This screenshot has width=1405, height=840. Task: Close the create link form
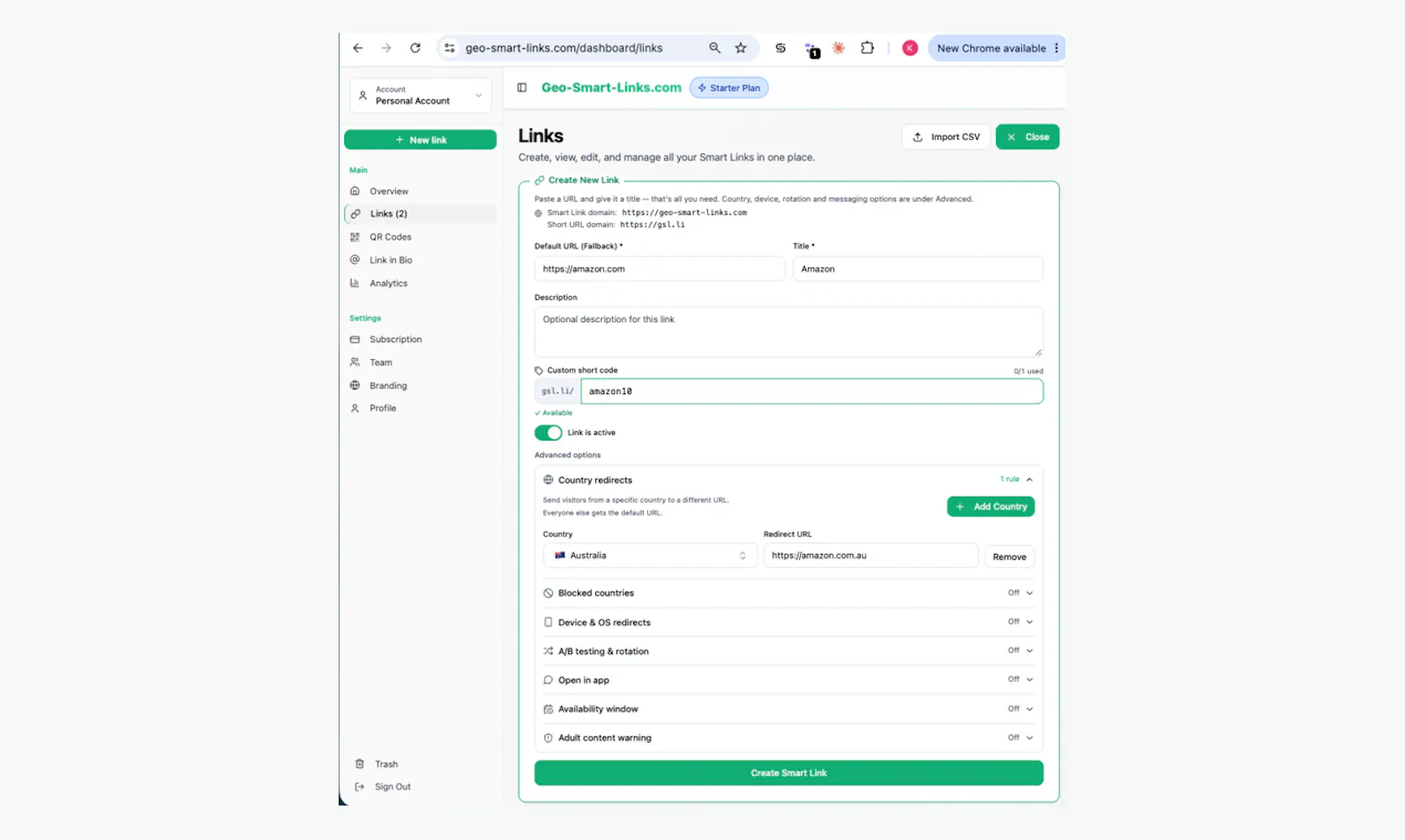pos(1027,137)
